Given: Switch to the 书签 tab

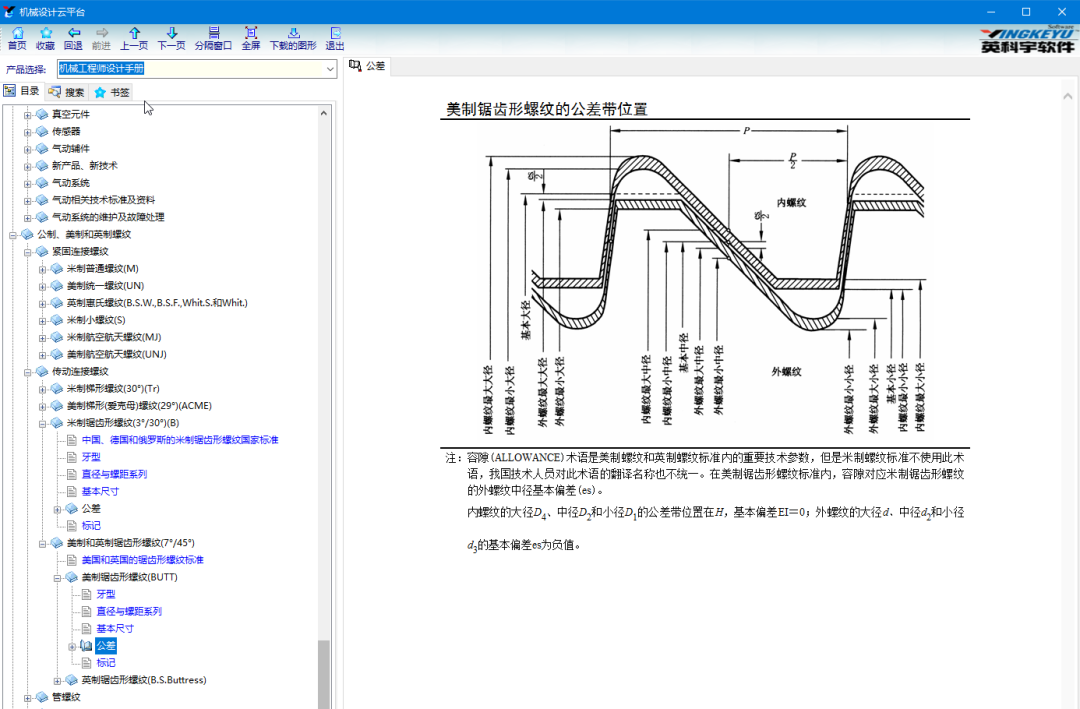Looking at the screenshot, I should pyautogui.click(x=111, y=92).
